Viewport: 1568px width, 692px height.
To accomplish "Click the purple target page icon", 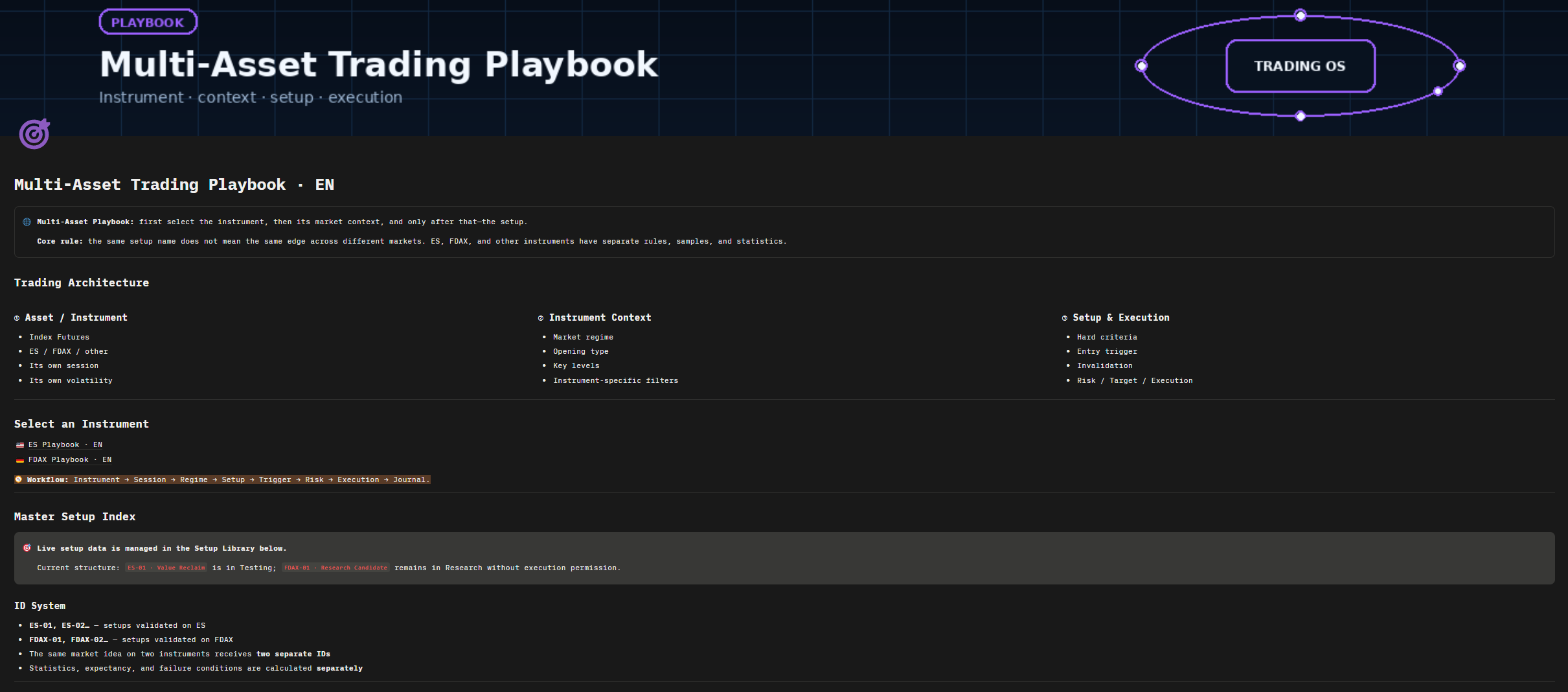I will [34, 133].
